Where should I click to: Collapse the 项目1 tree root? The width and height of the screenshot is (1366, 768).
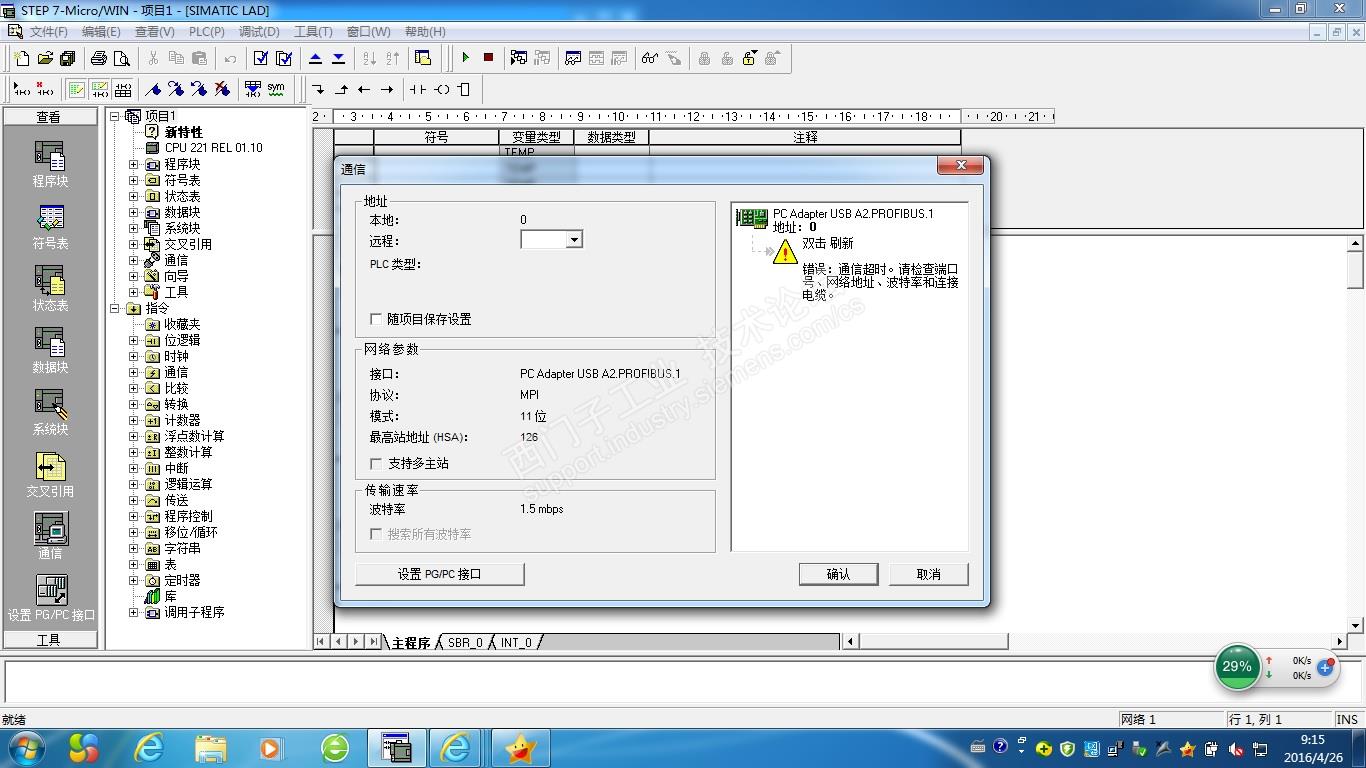tap(115, 116)
